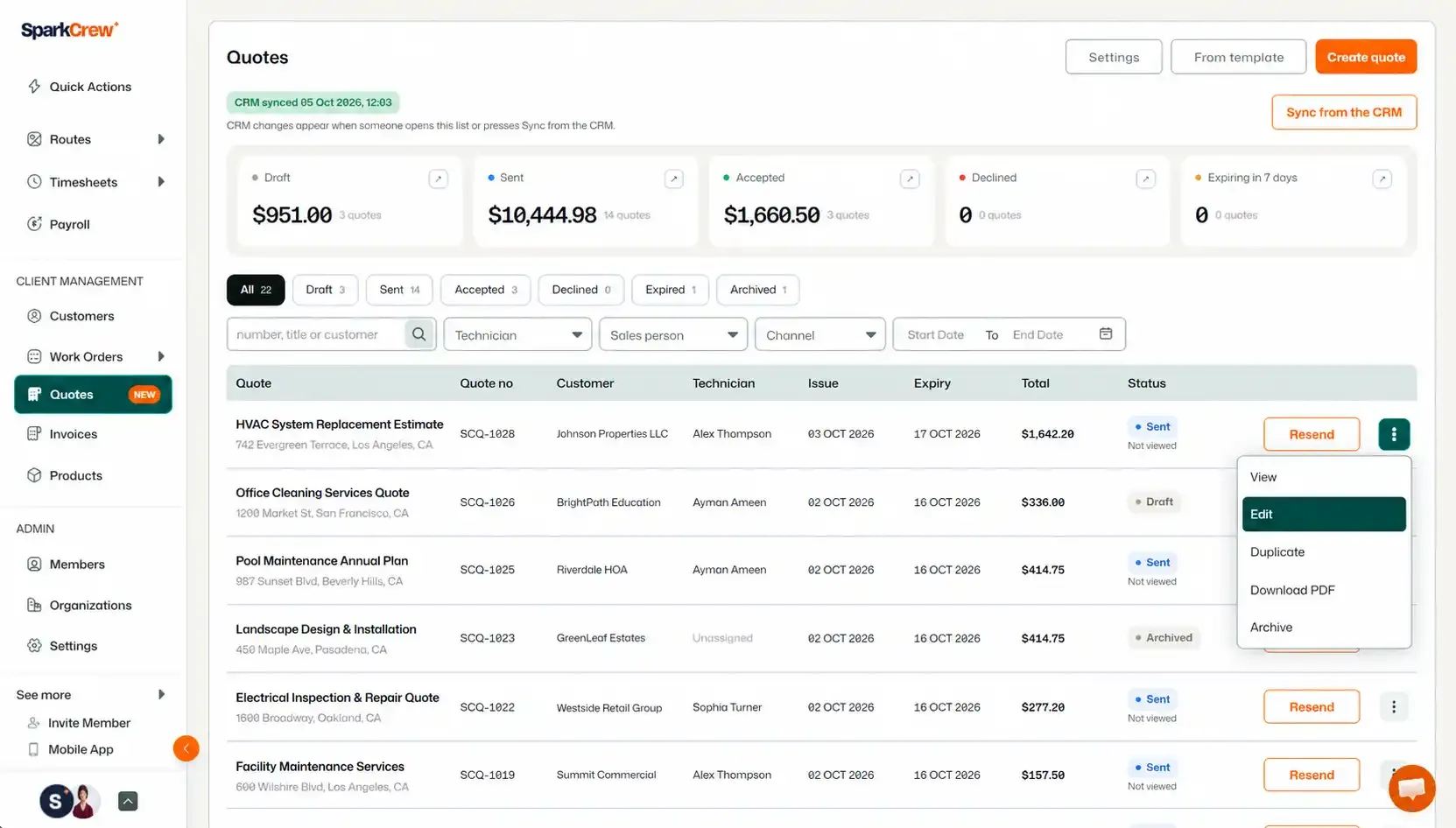Expand the Routes submenu
This screenshot has width=1456, height=828.
point(161,139)
